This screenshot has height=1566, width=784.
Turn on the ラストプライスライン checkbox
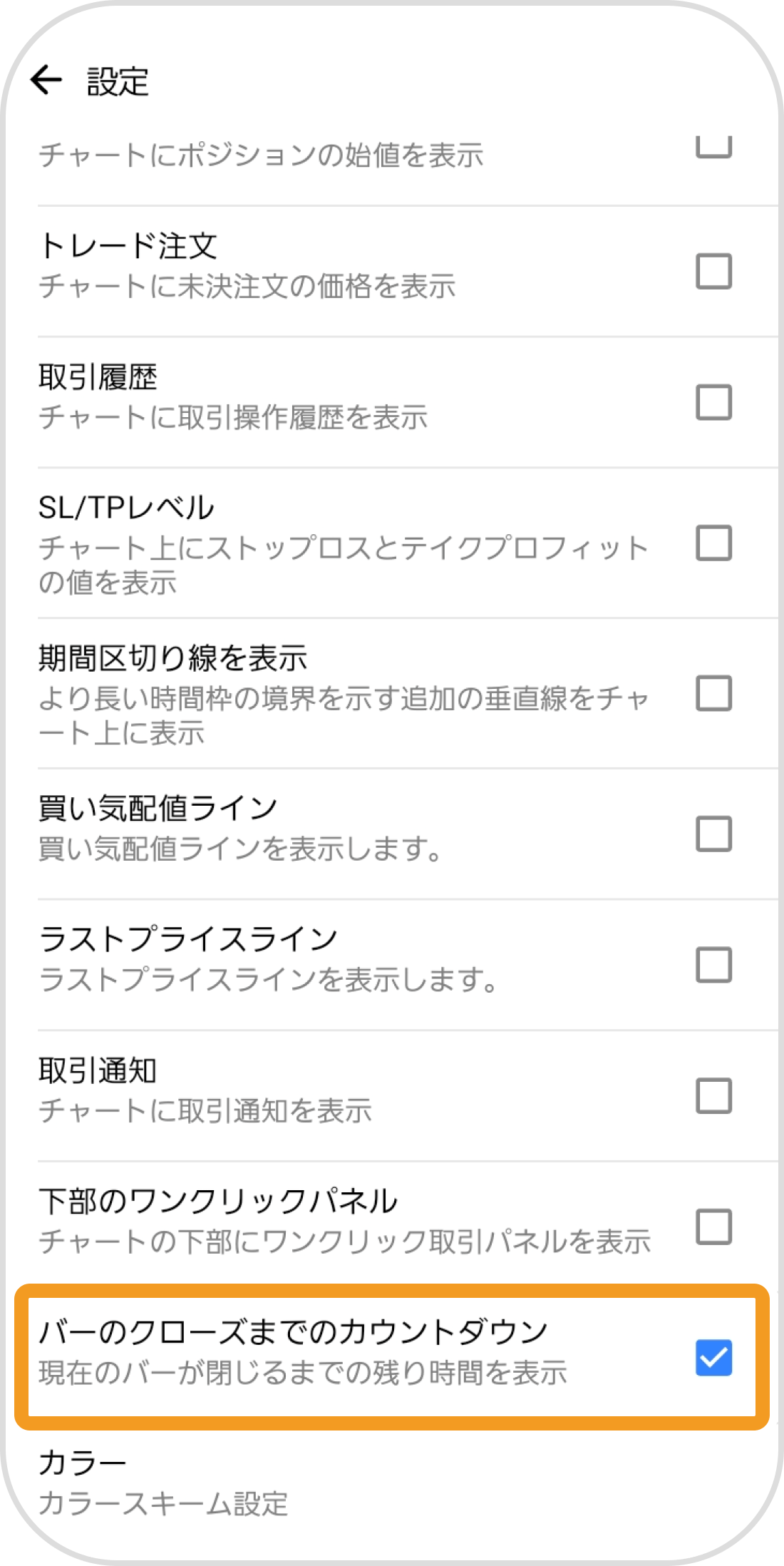713,965
